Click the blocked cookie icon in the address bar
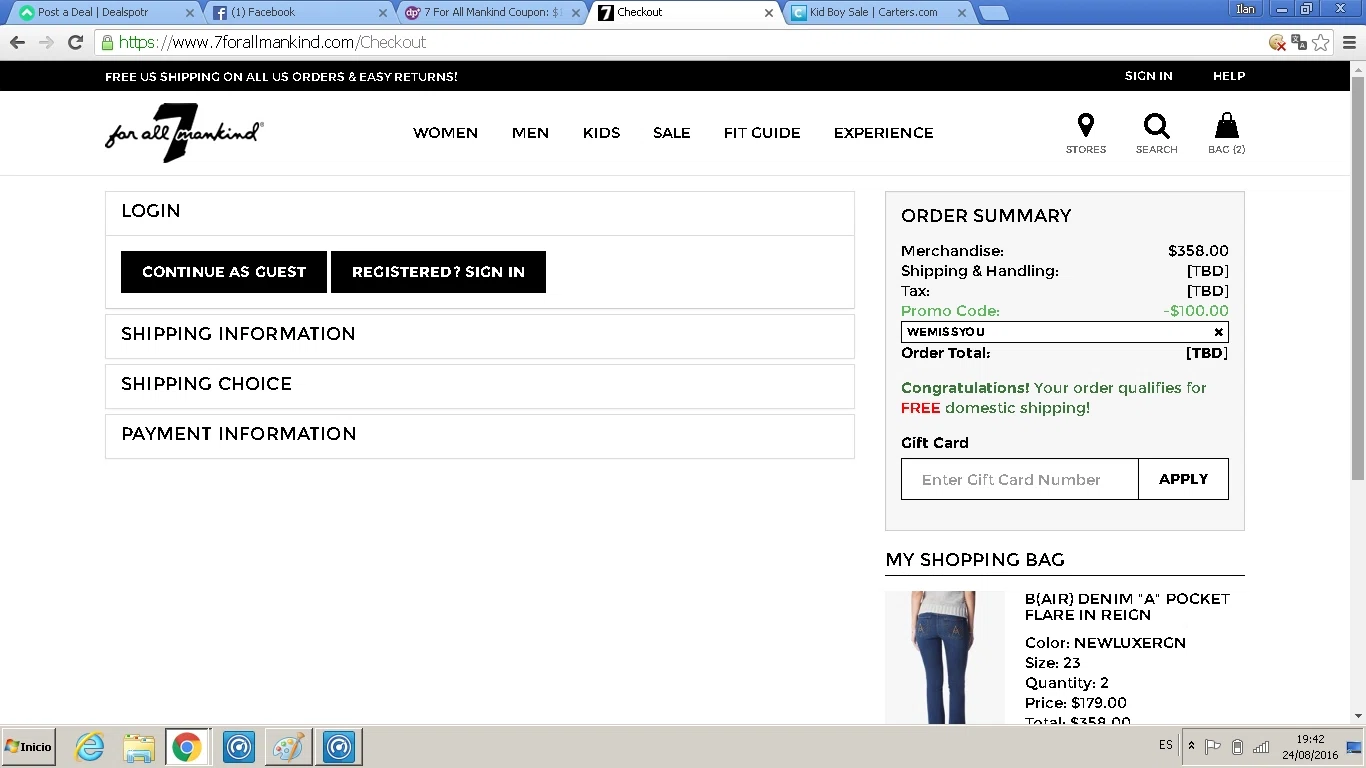 (1277, 42)
